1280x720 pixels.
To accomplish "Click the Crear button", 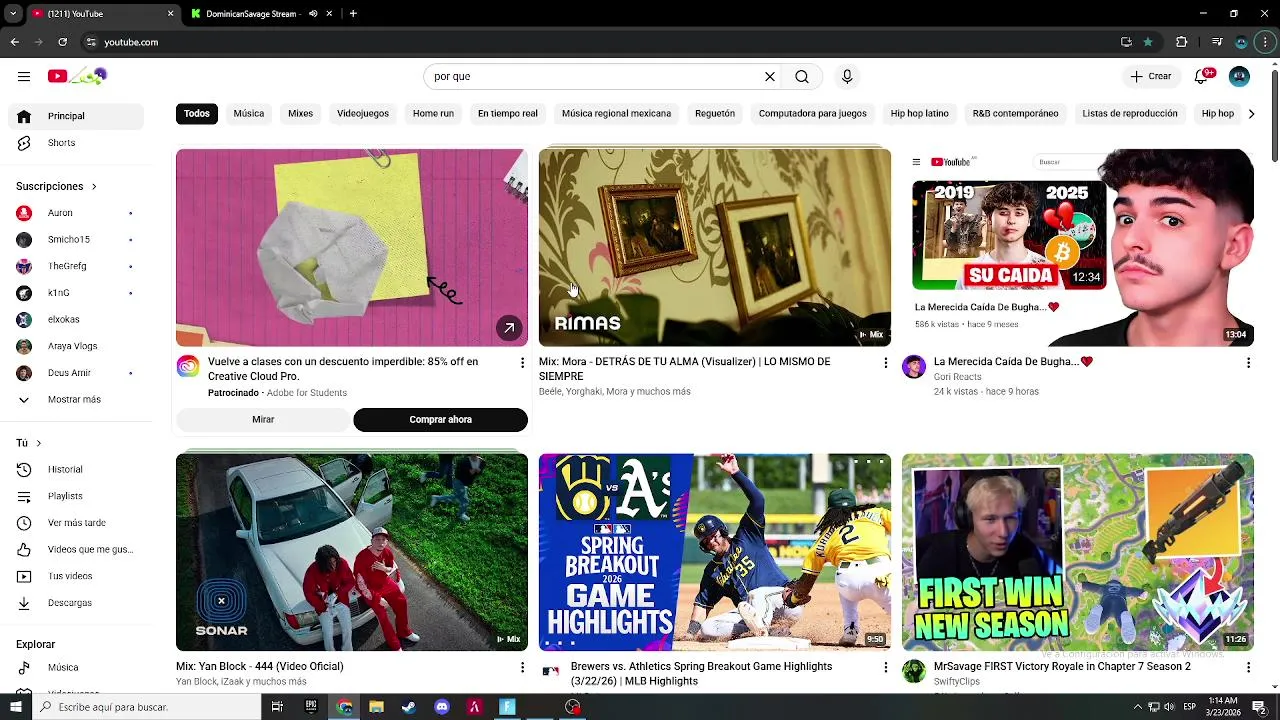I will [x=1151, y=76].
